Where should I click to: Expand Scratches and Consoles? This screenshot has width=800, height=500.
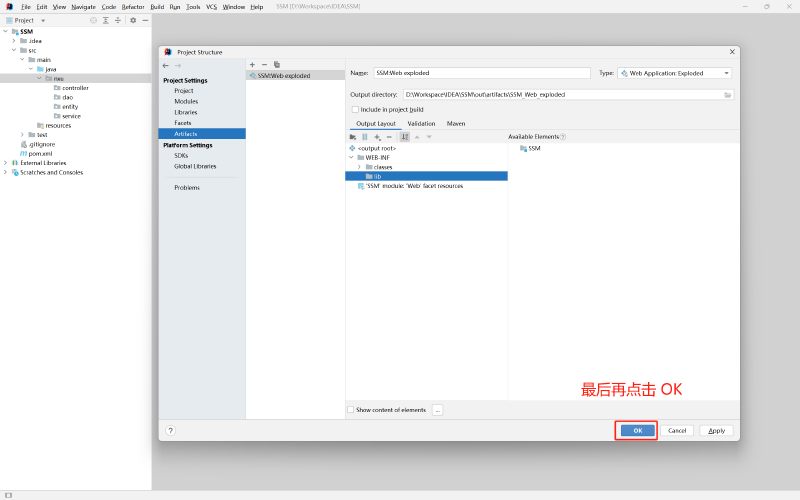coord(6,172)
